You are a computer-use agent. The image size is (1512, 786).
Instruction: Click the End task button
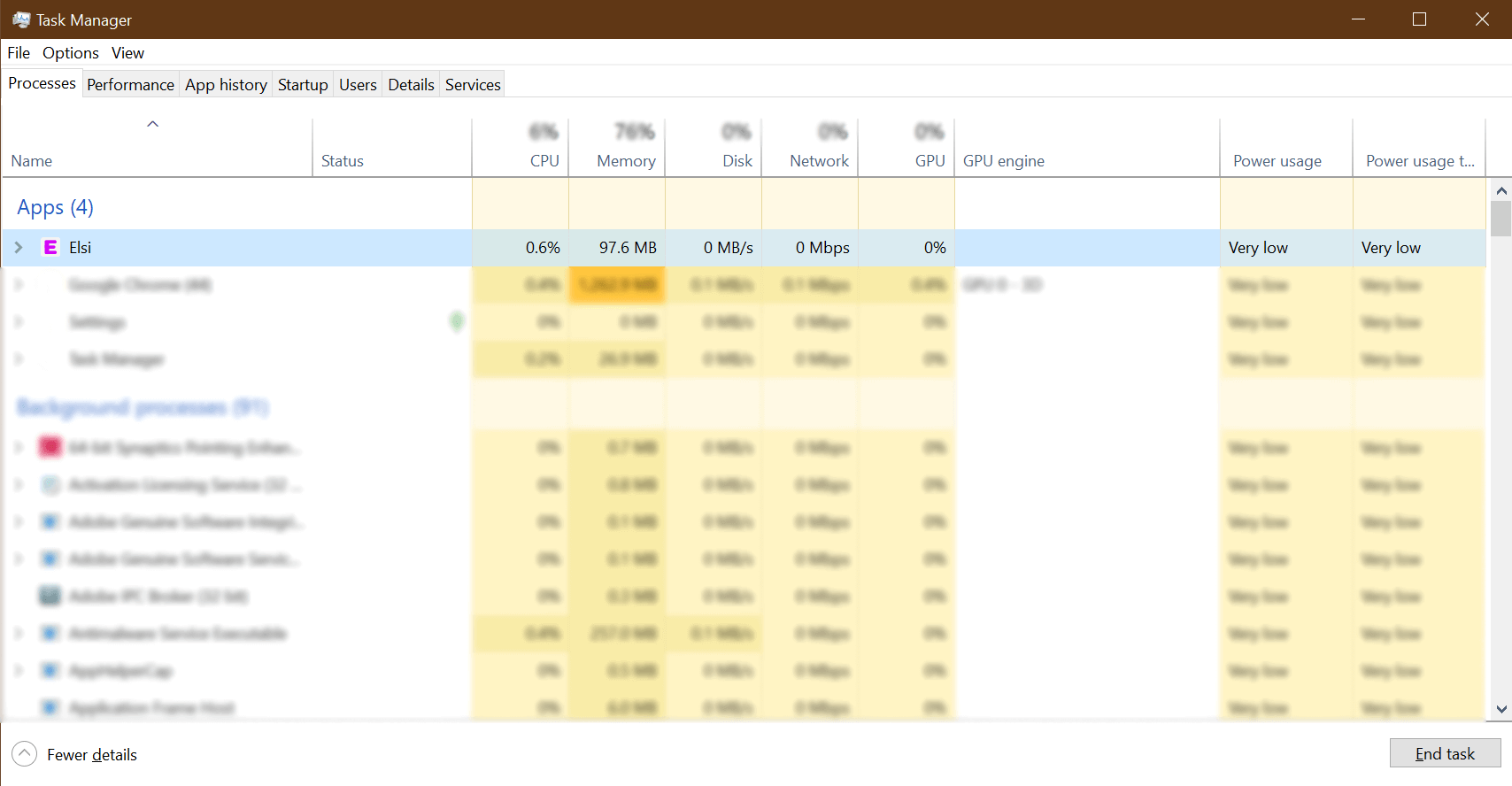tap(1445, 753)
